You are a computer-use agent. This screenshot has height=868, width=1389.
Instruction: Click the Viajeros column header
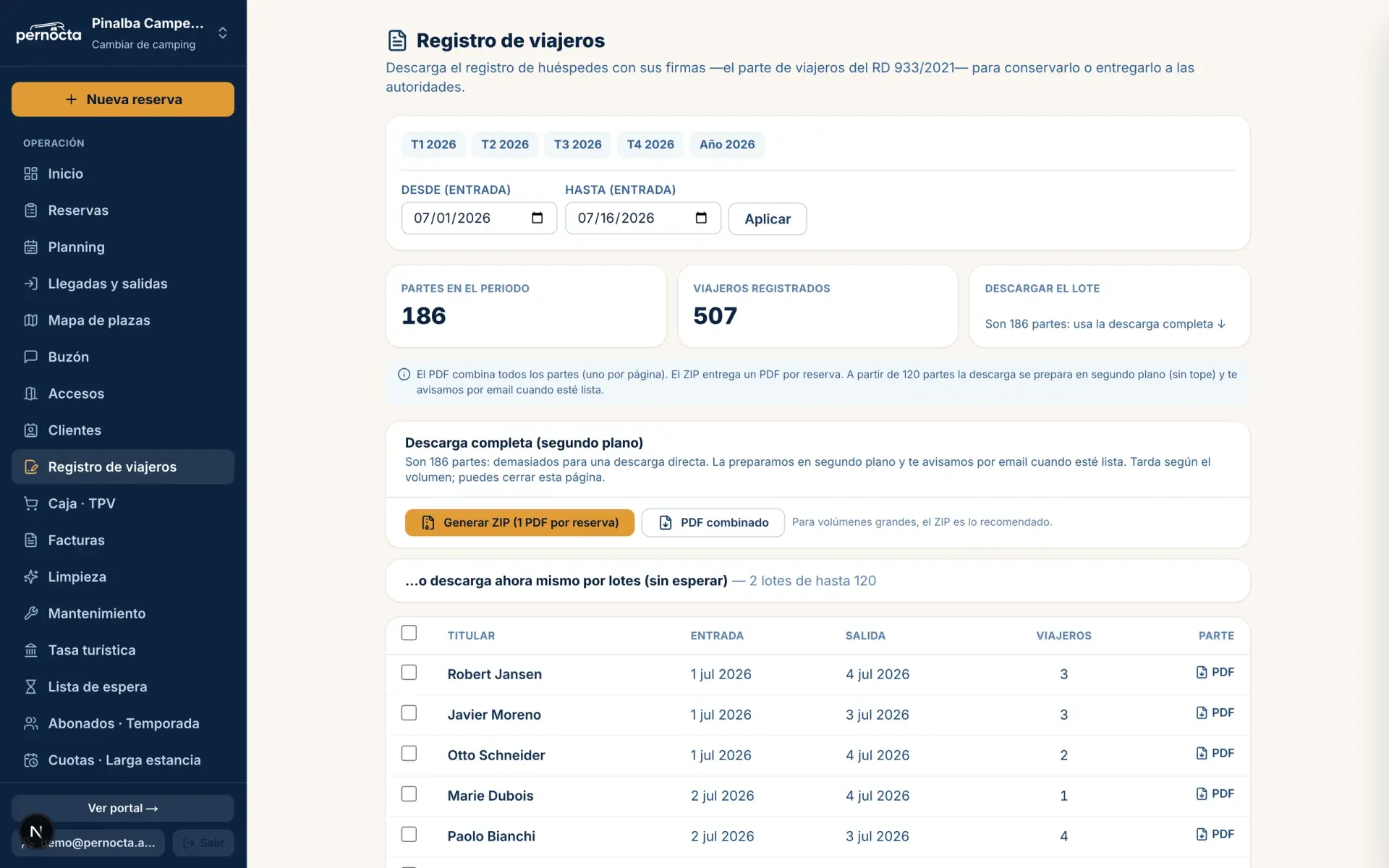click(x=1063, y=636)
